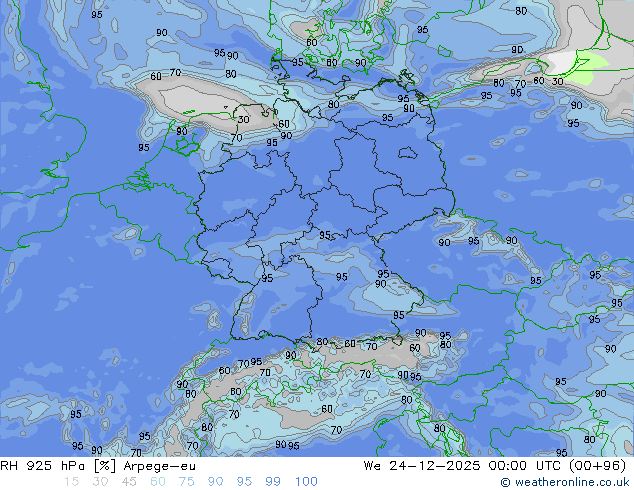This screenshot has height=490, width=634.
Task: Click the '(00+96)' forecast hour text
Action: click(597, 466)
